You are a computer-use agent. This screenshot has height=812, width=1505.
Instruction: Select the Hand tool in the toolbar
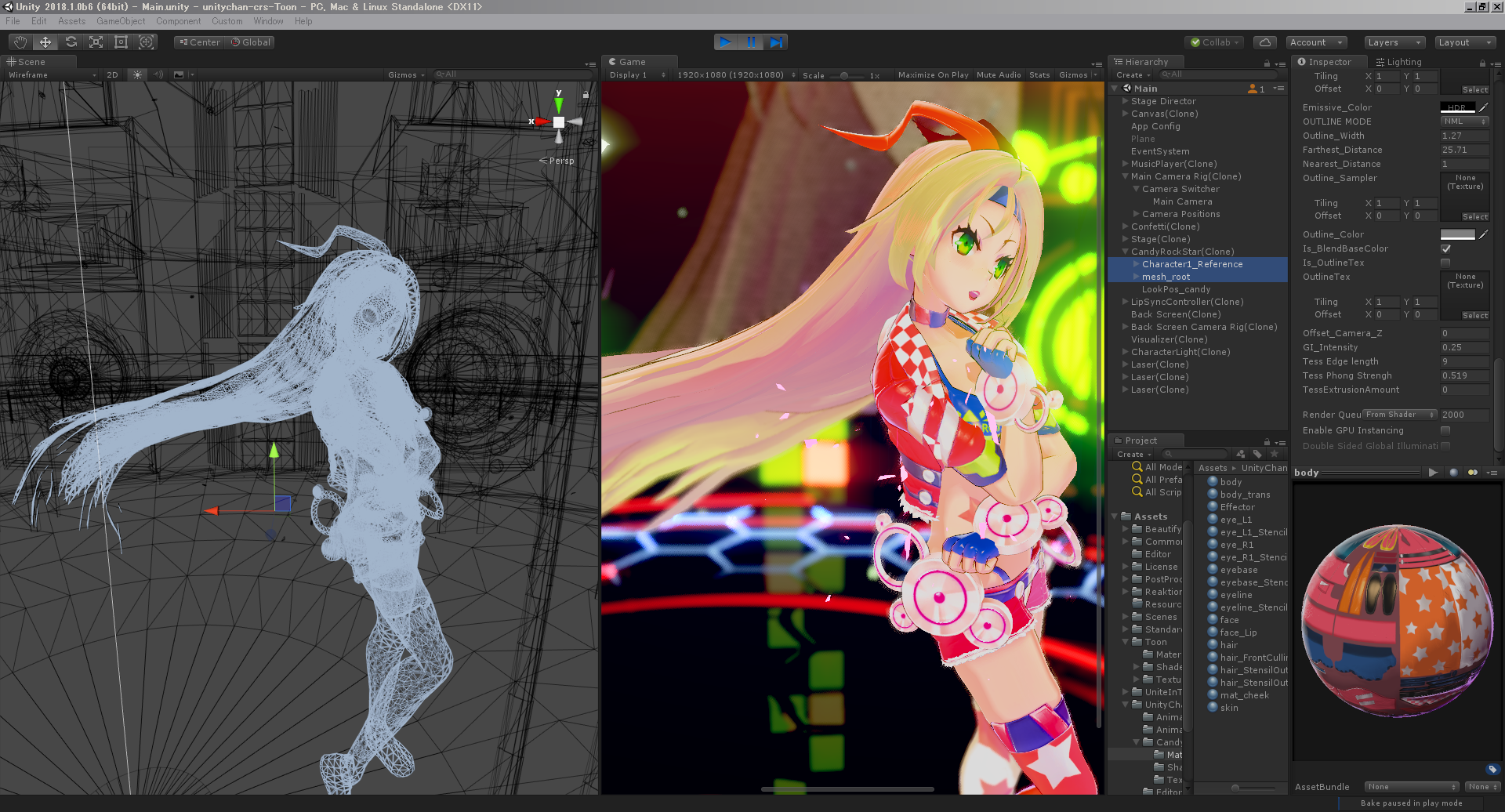(20, 42)
